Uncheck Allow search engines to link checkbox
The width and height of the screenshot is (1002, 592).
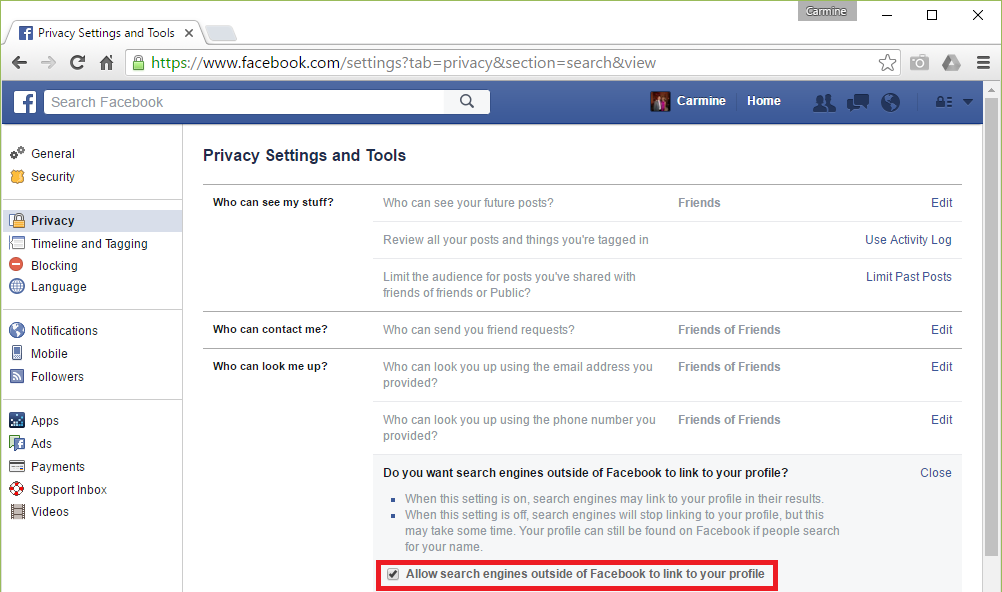click(393, 574)
